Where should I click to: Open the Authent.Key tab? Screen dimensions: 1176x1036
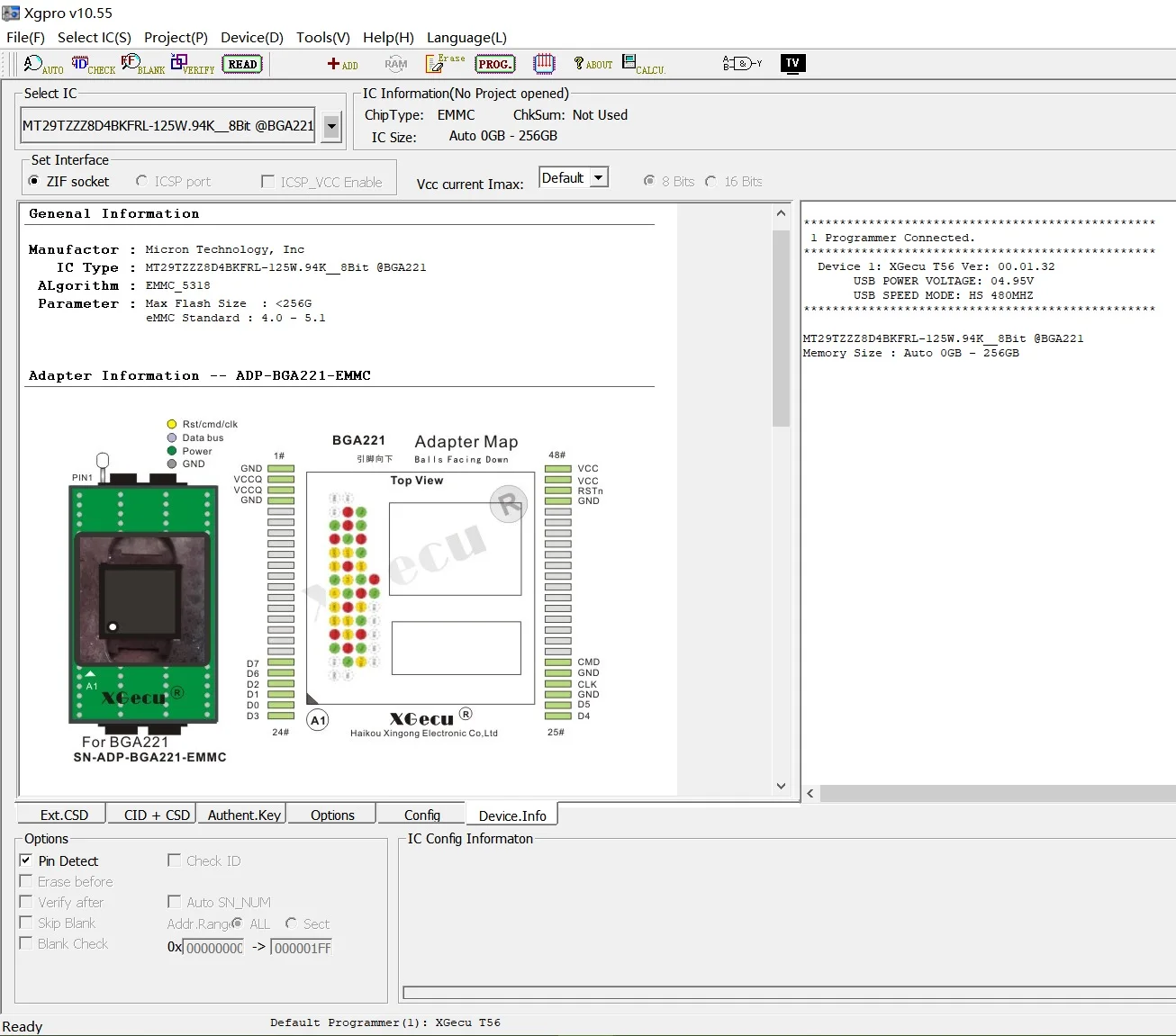coord(244,815)
